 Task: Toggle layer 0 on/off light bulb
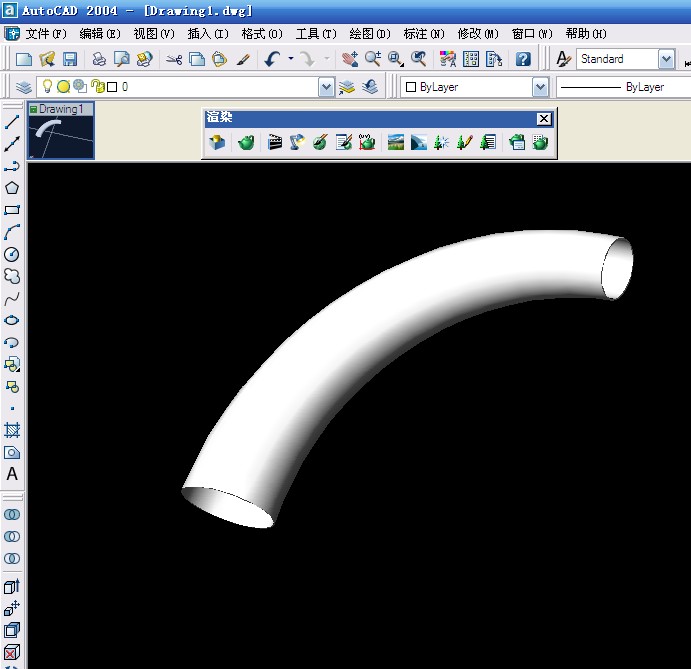coord(47,86)
